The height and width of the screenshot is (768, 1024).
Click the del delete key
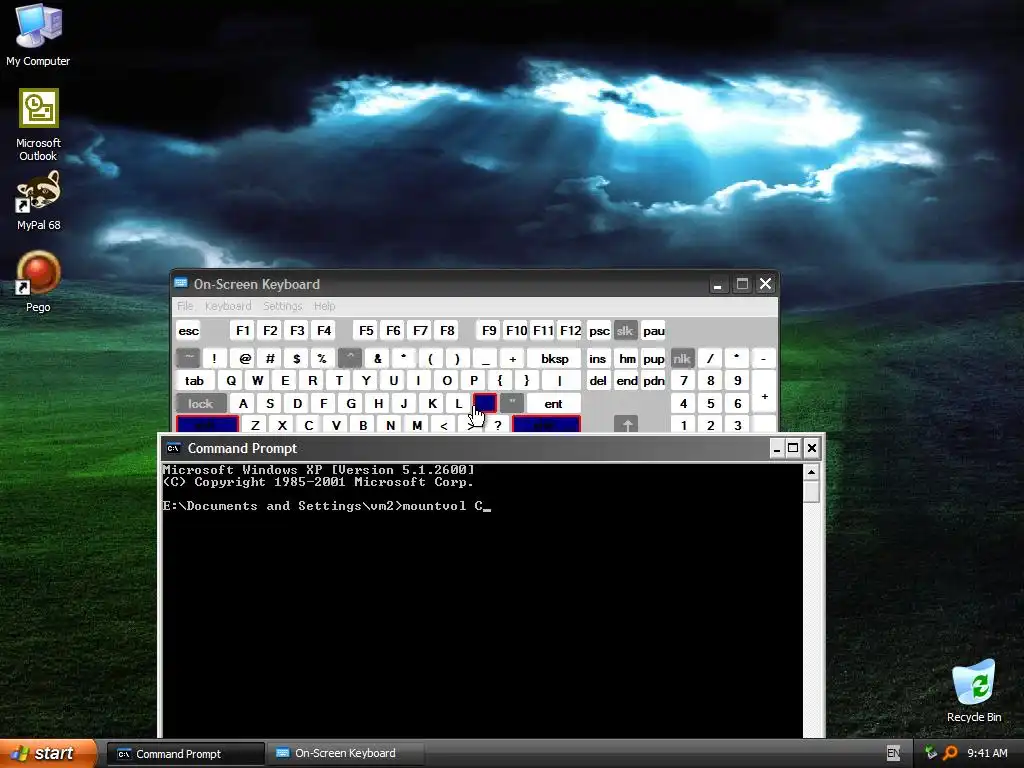(598, 381)
